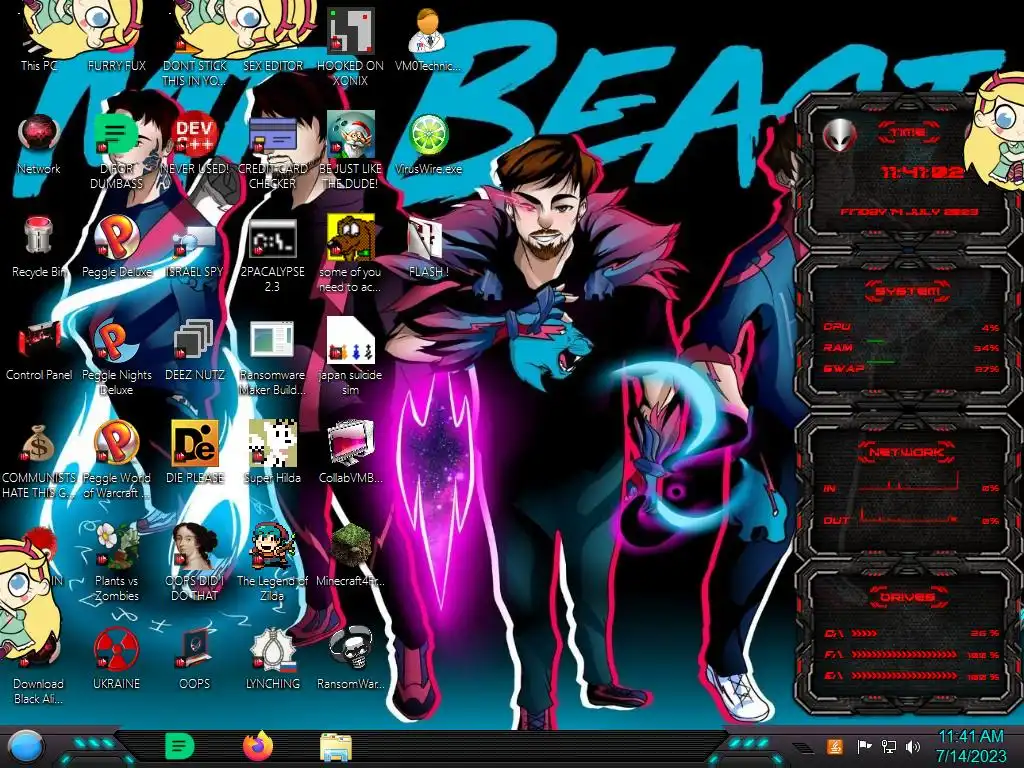Screen dimensions: 1024x768
Task: Open the taskbar clock showing 11:41 AM
Action: coord(970,746)
